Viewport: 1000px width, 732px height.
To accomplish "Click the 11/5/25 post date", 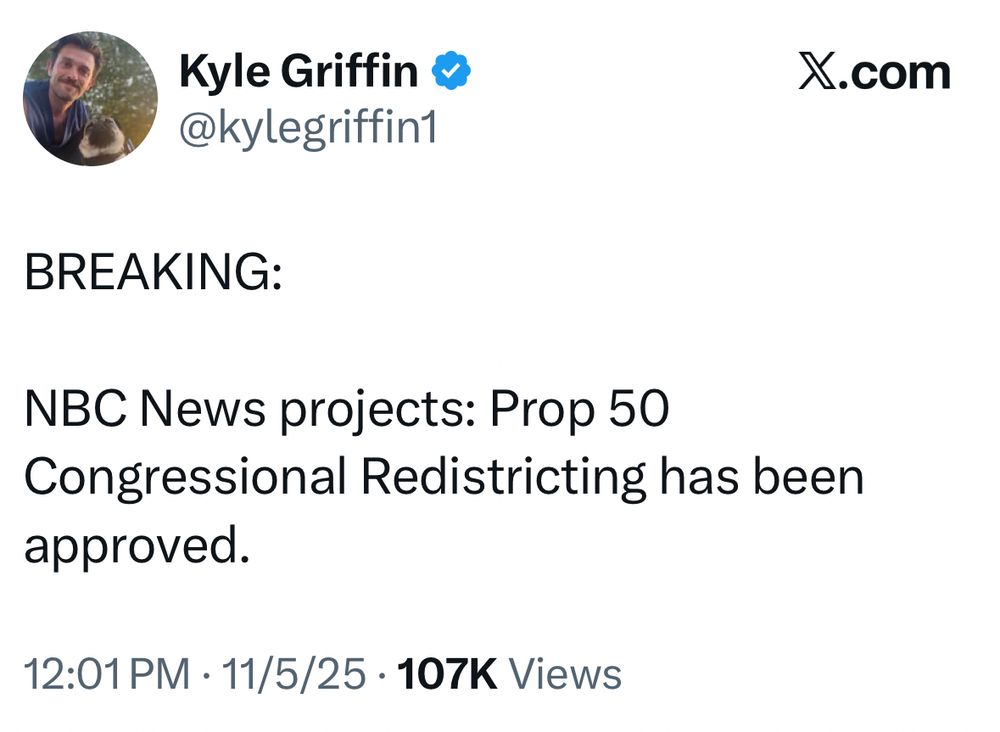I will click(294, 674).
